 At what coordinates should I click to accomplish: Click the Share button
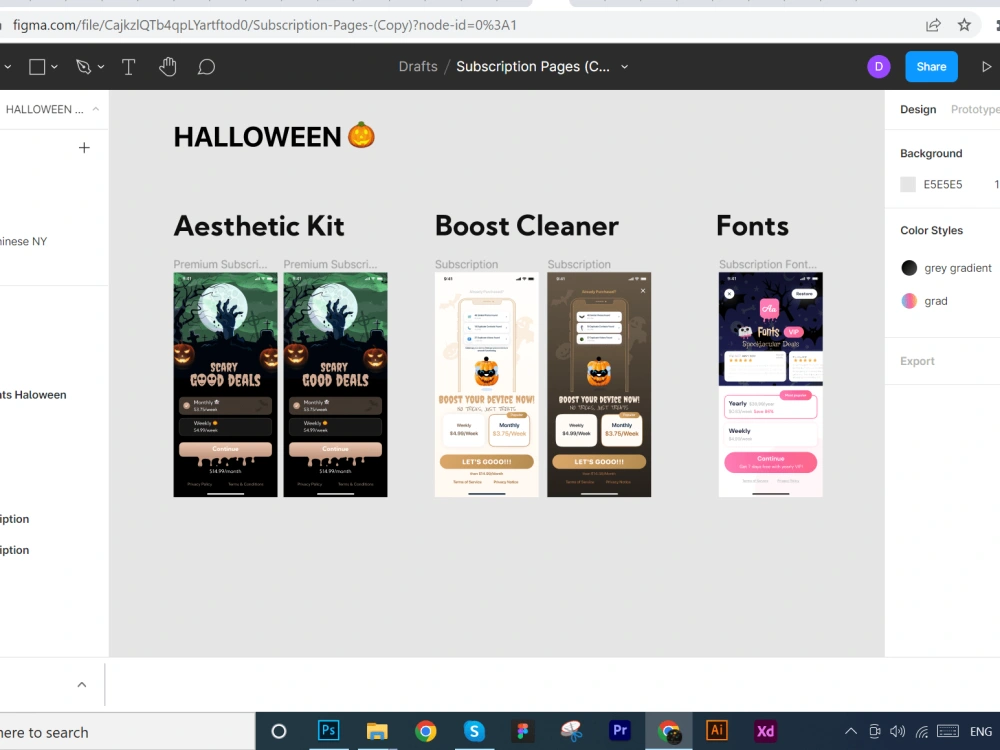pos(930,66)
